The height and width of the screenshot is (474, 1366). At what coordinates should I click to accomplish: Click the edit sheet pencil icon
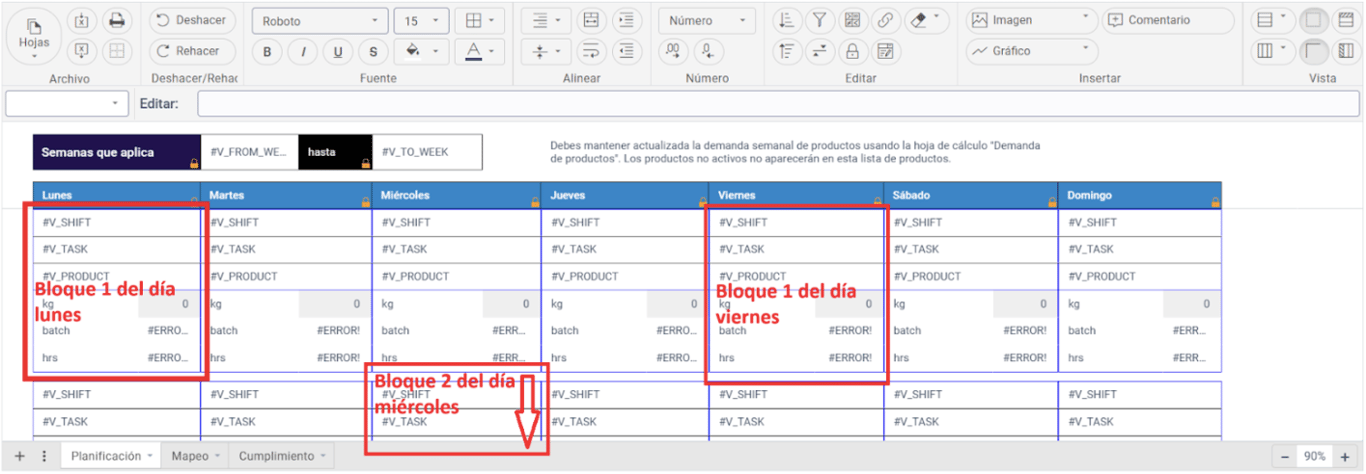point(885,51)
